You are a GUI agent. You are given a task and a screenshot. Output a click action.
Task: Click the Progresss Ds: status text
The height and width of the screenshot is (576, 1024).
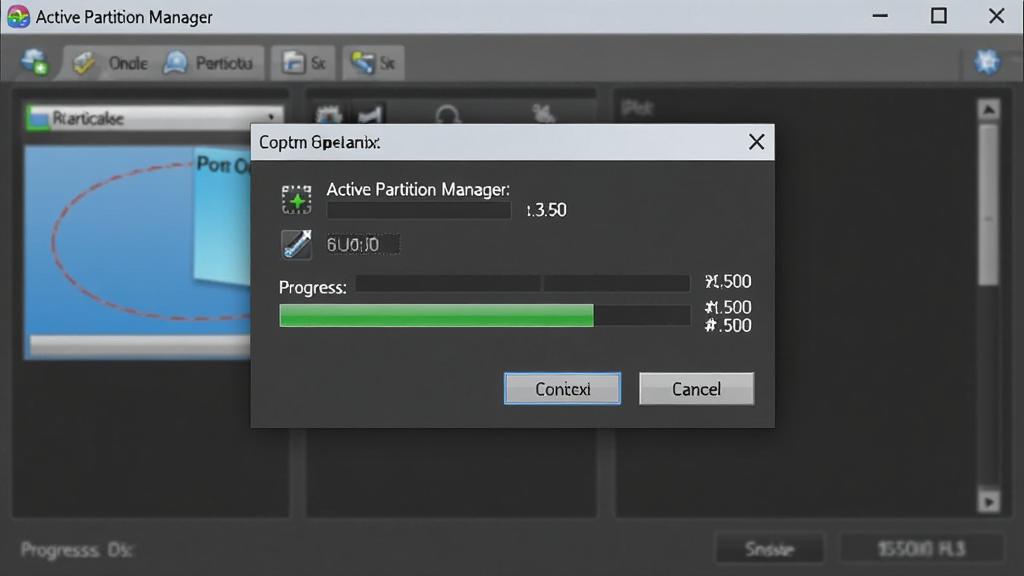pos(76,550)
